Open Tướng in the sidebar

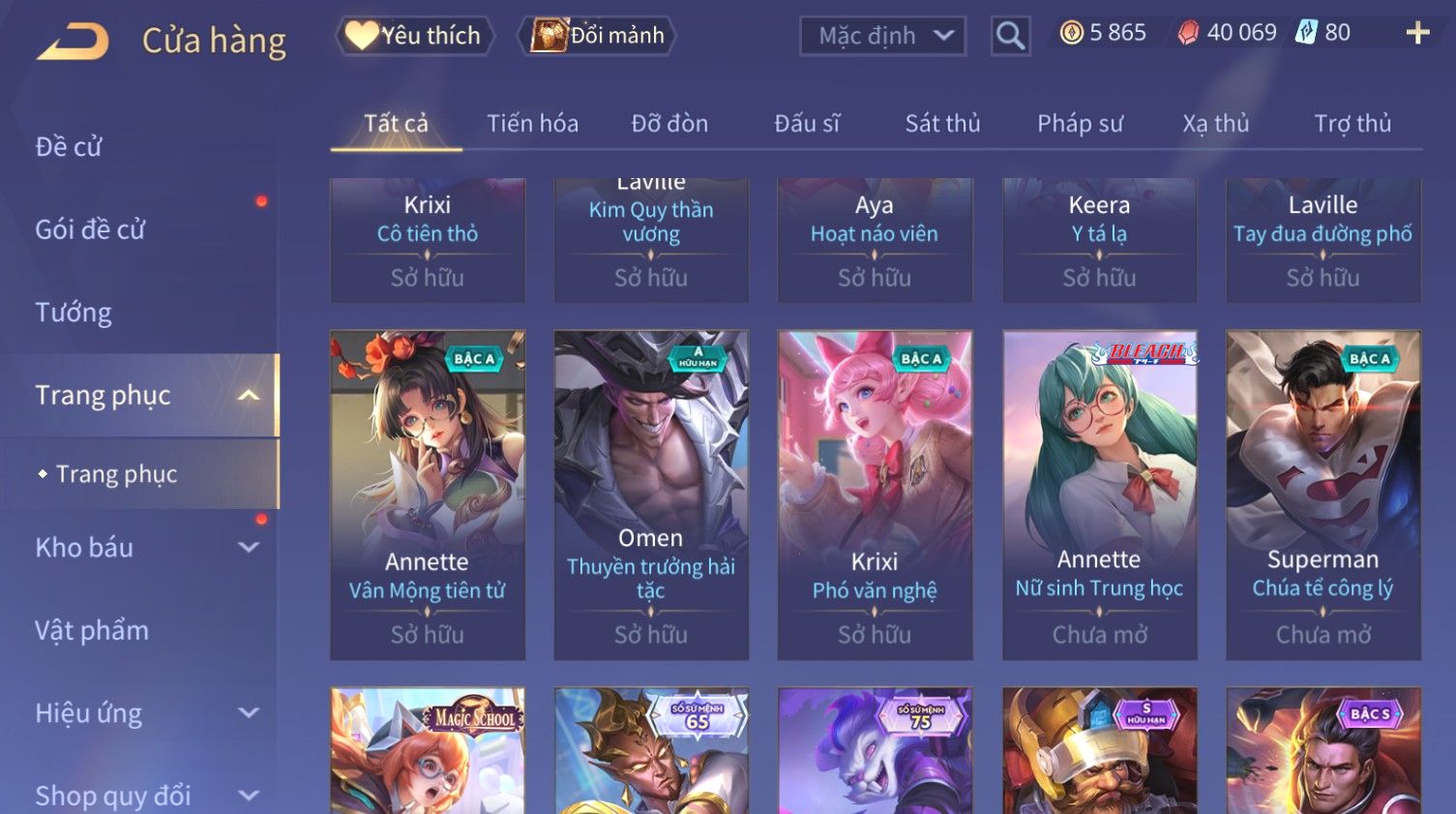[x=74, y=313]
